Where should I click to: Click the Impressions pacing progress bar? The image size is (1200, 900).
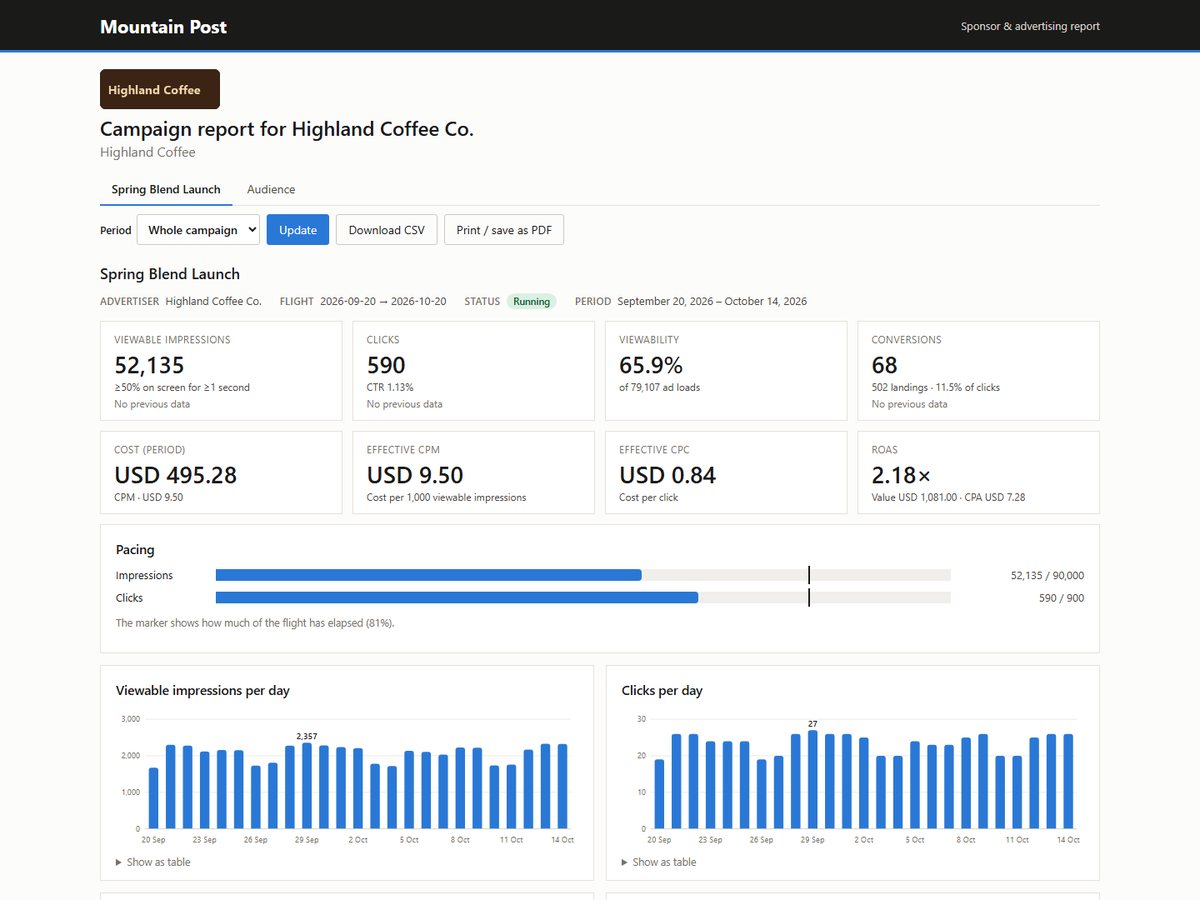583,575
